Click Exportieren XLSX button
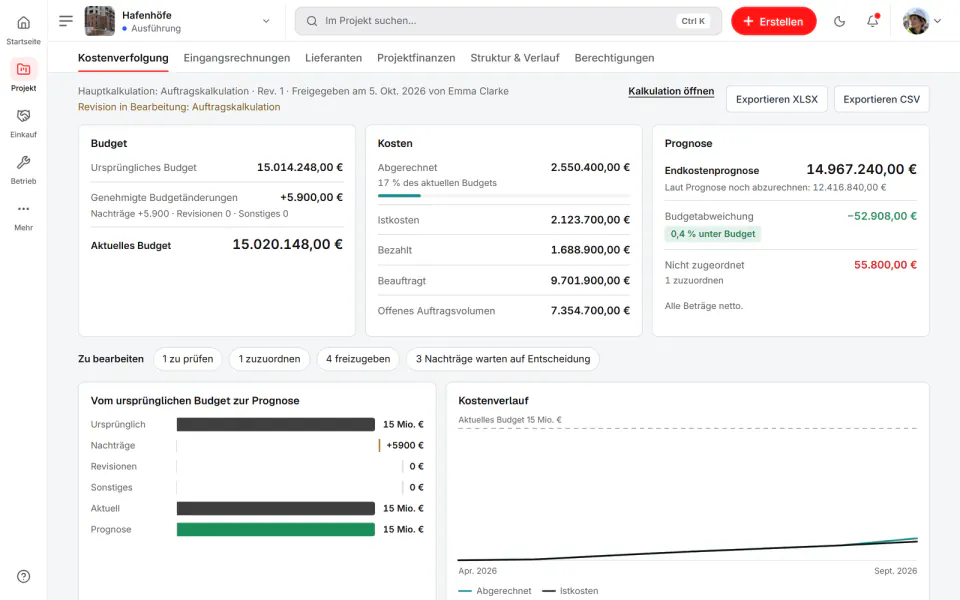Screen dimensions: 960x600 (776, 99)
